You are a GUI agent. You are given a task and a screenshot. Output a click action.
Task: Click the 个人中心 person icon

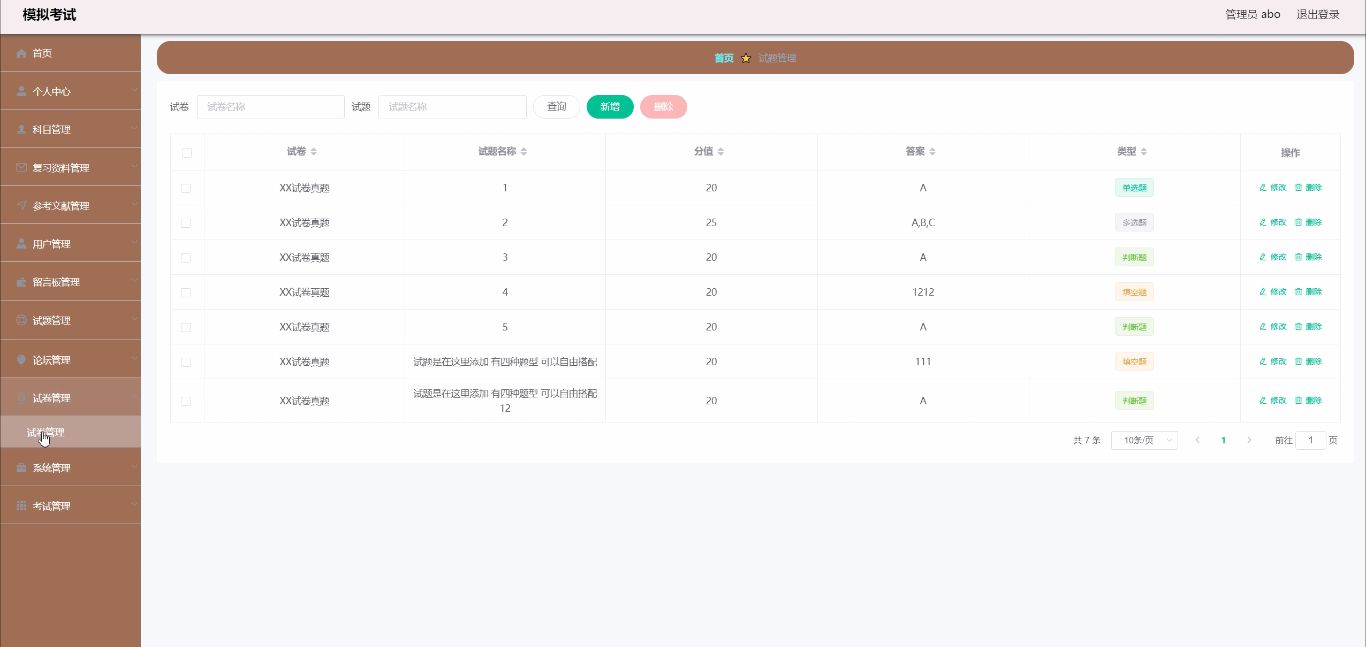[x=22, y=91]
